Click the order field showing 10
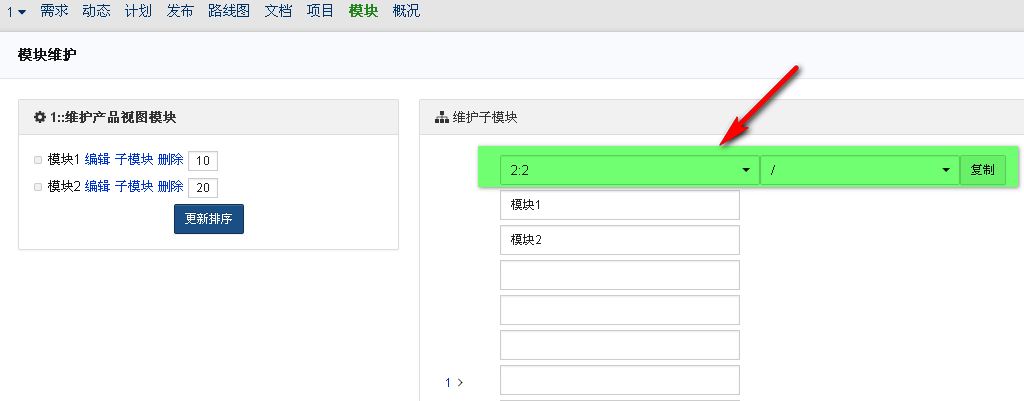1024x401 pixels. 203,161
